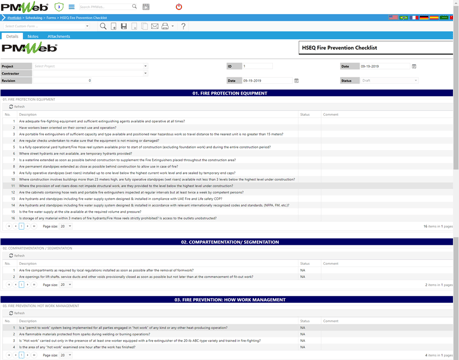Click the red power logout icon
Screen dimensions: 459x360
pyautogui.click(x=179, y=7)
